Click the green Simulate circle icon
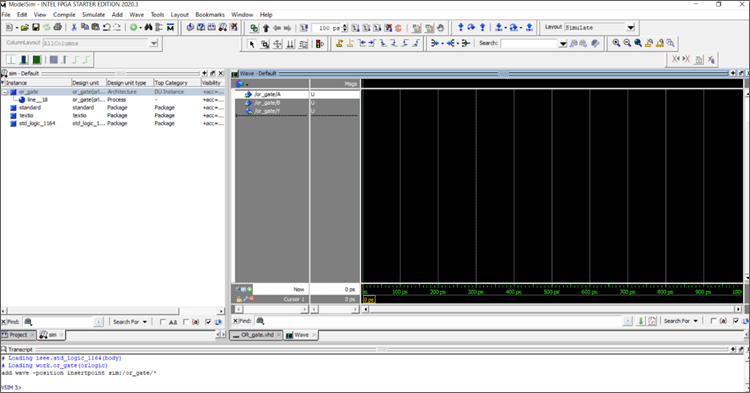 coord(133,28)
